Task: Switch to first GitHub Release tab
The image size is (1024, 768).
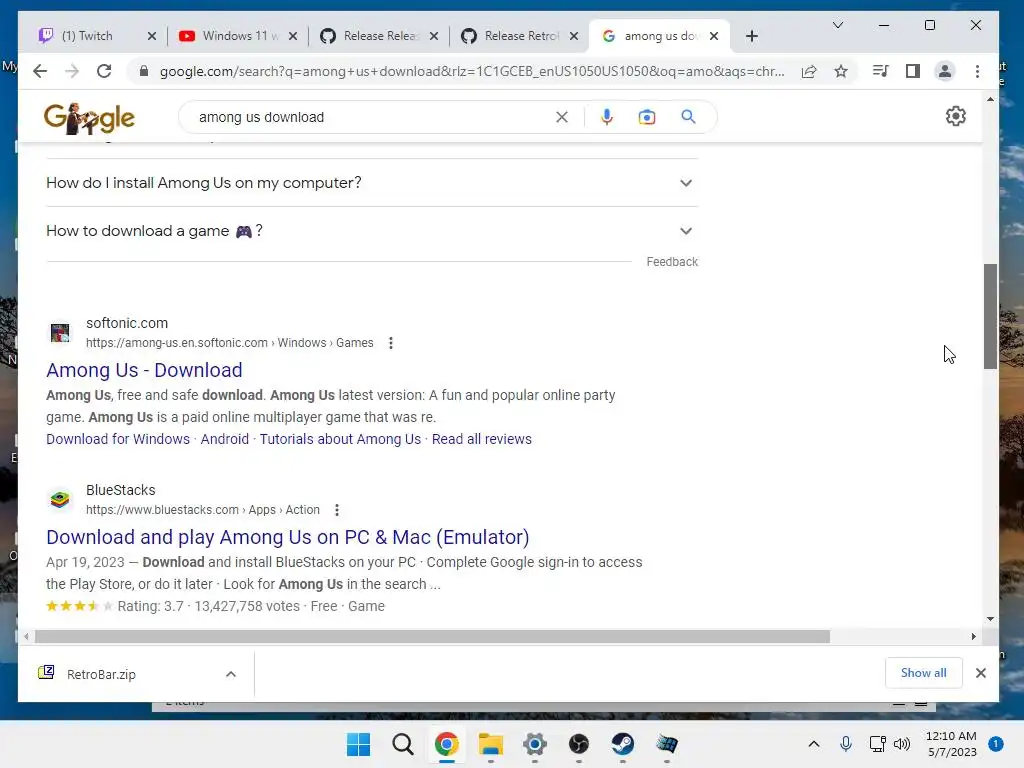Action: coord(380,36)
